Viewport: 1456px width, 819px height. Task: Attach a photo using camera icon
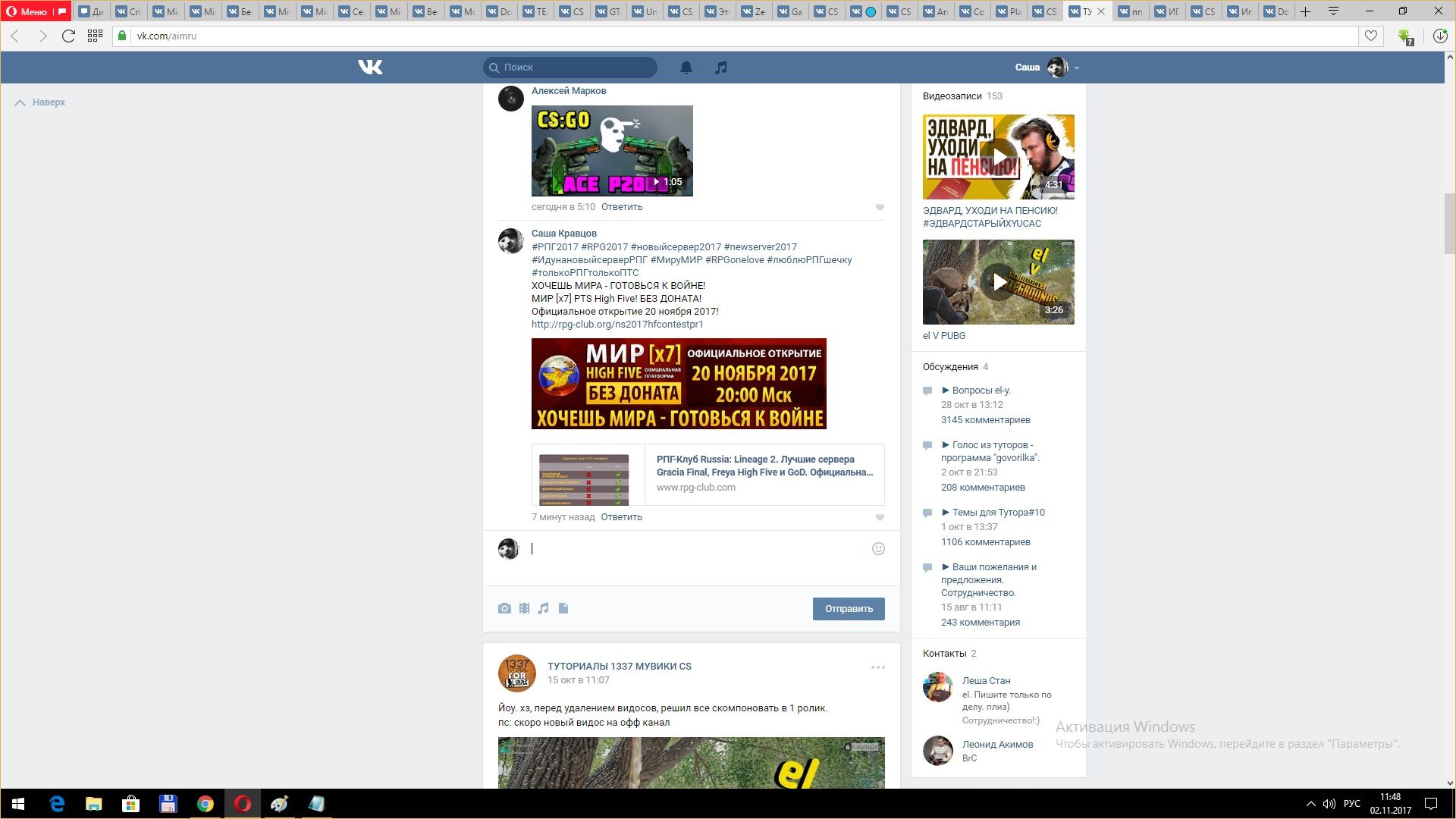(504, 608)
